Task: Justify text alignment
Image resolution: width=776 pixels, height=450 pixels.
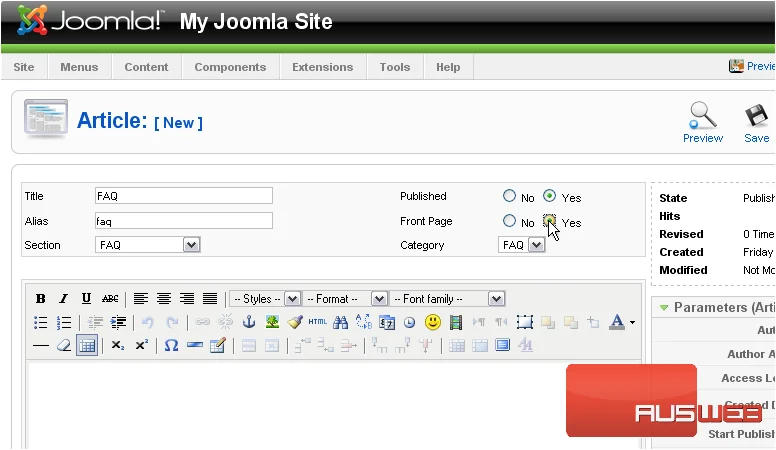Action: tap(210, 299)
